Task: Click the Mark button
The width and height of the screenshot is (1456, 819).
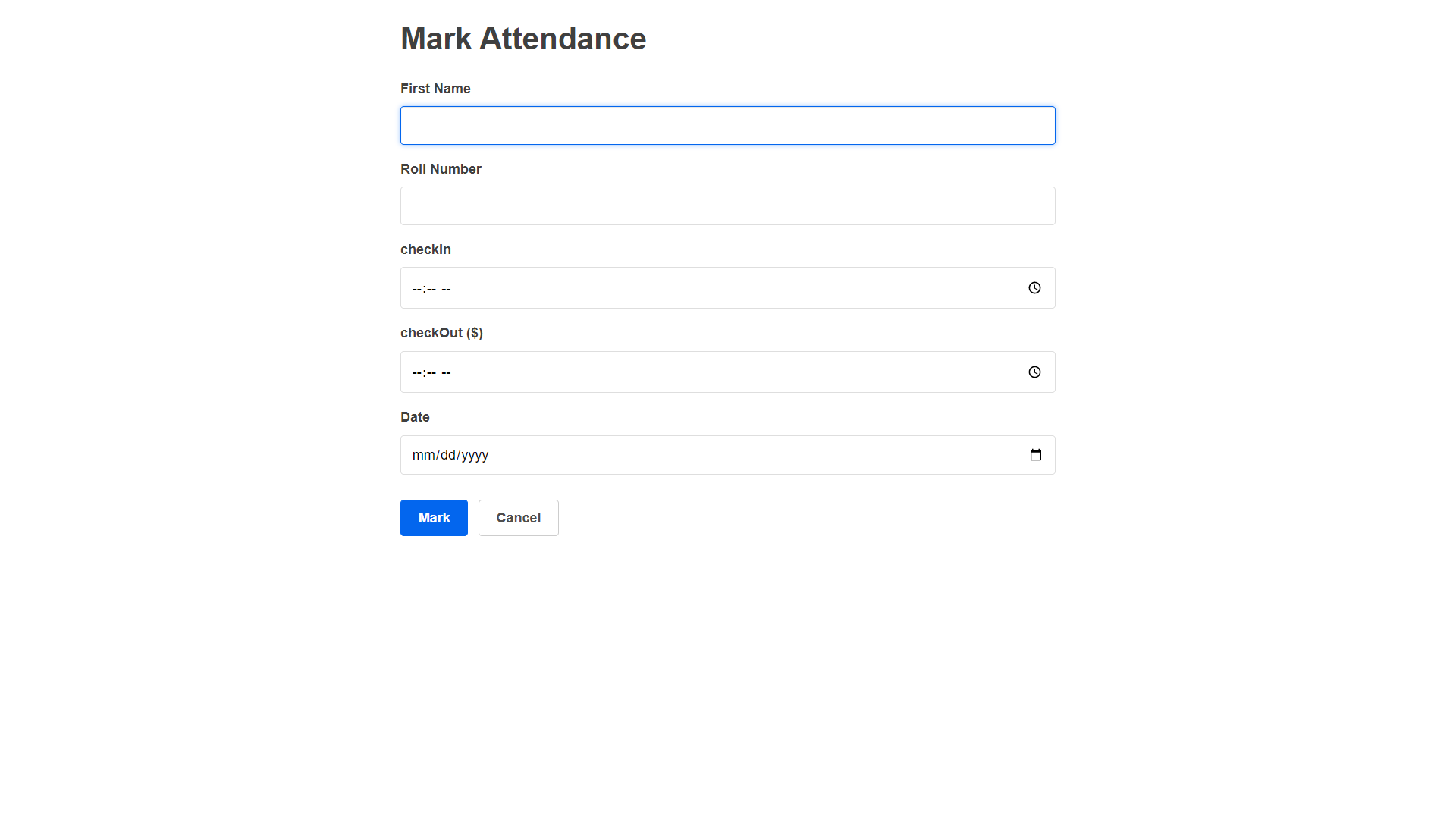Action: click(434, 517)
